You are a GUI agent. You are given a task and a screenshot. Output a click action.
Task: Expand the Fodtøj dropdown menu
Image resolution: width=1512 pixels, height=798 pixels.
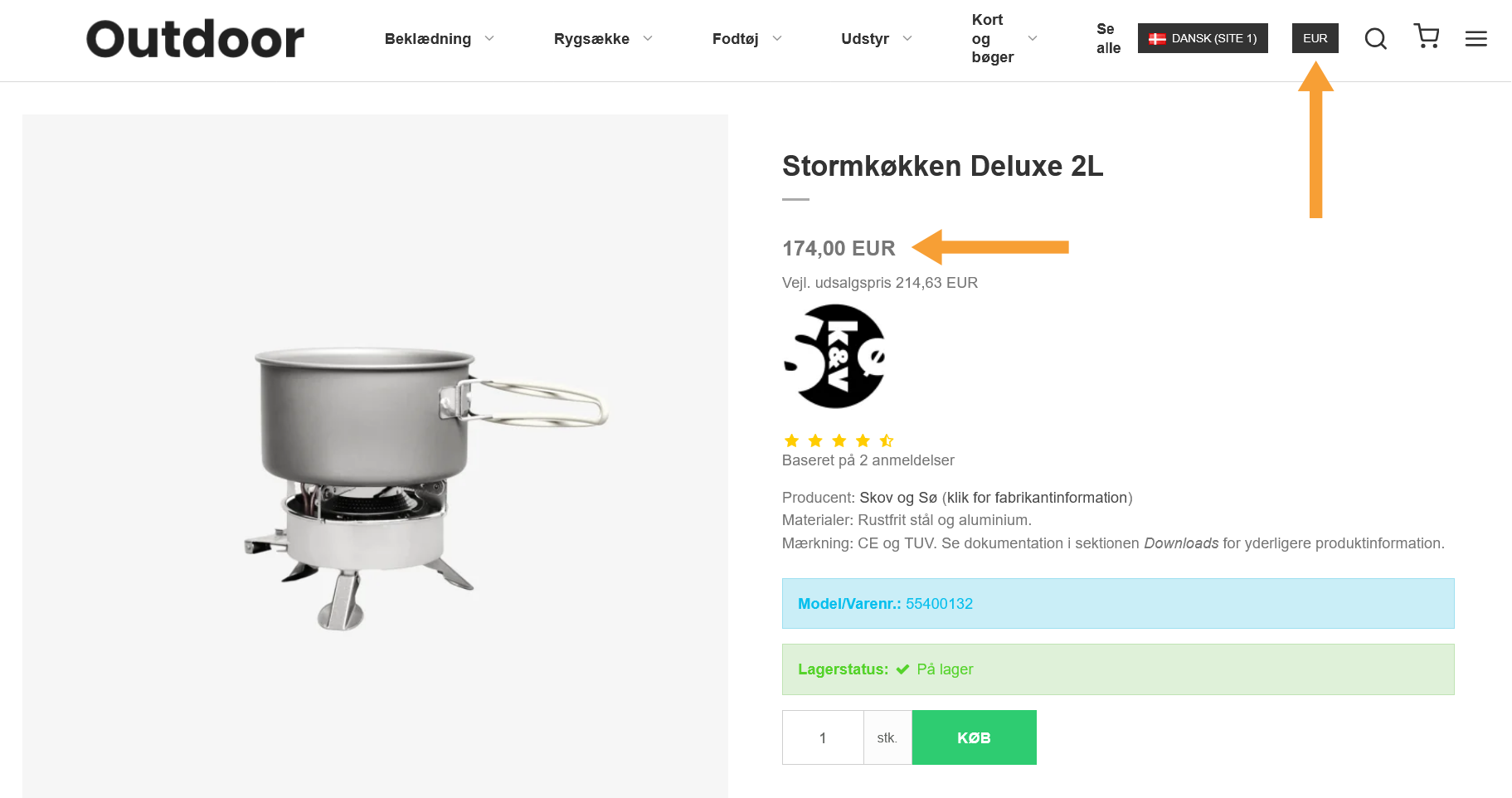tap(746, 39)
